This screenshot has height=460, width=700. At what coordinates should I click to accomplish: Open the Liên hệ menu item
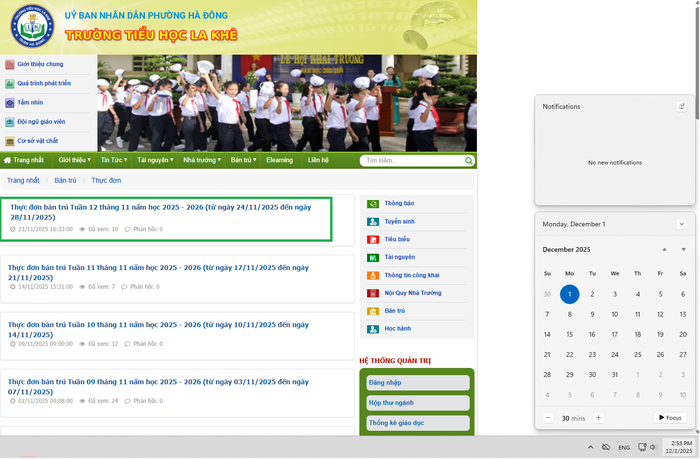coord(318,160)
